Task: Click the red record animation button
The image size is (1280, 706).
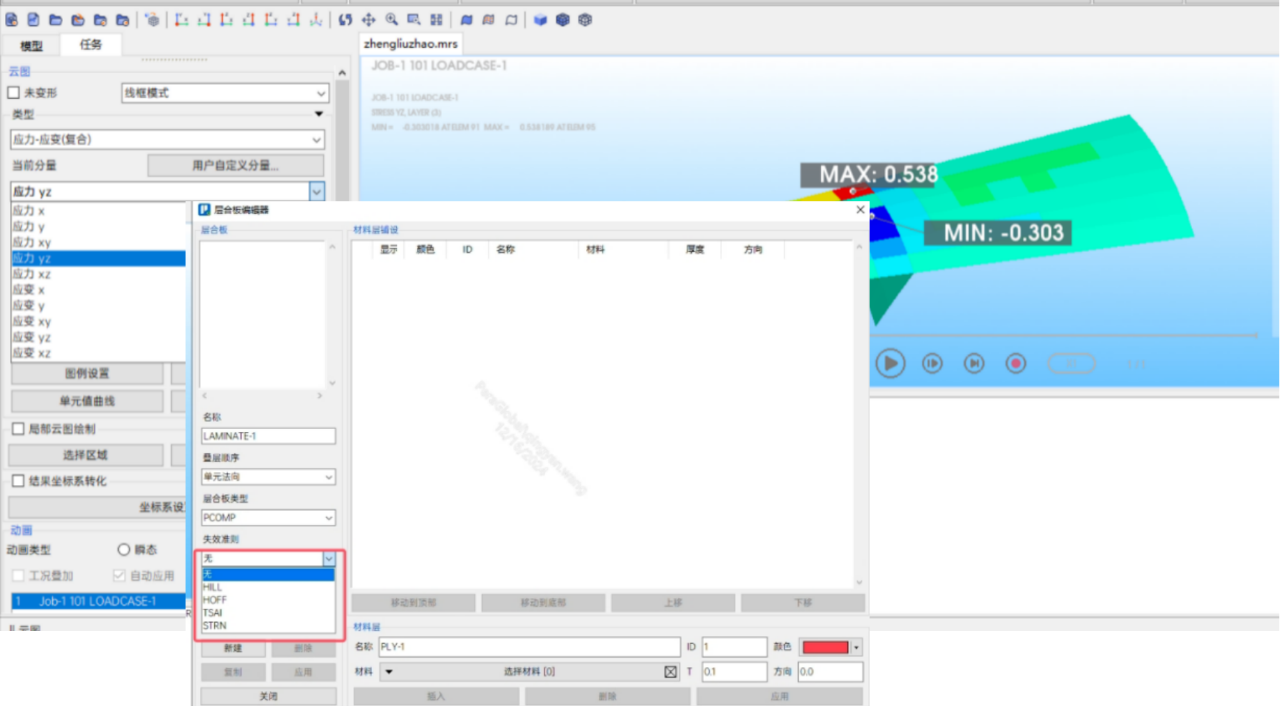Action: tap(1016, 363)
